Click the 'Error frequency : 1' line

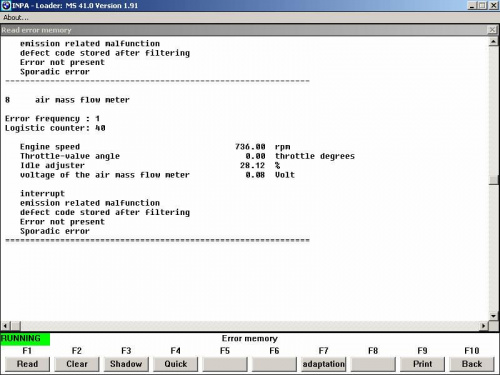tap(52, 119)
